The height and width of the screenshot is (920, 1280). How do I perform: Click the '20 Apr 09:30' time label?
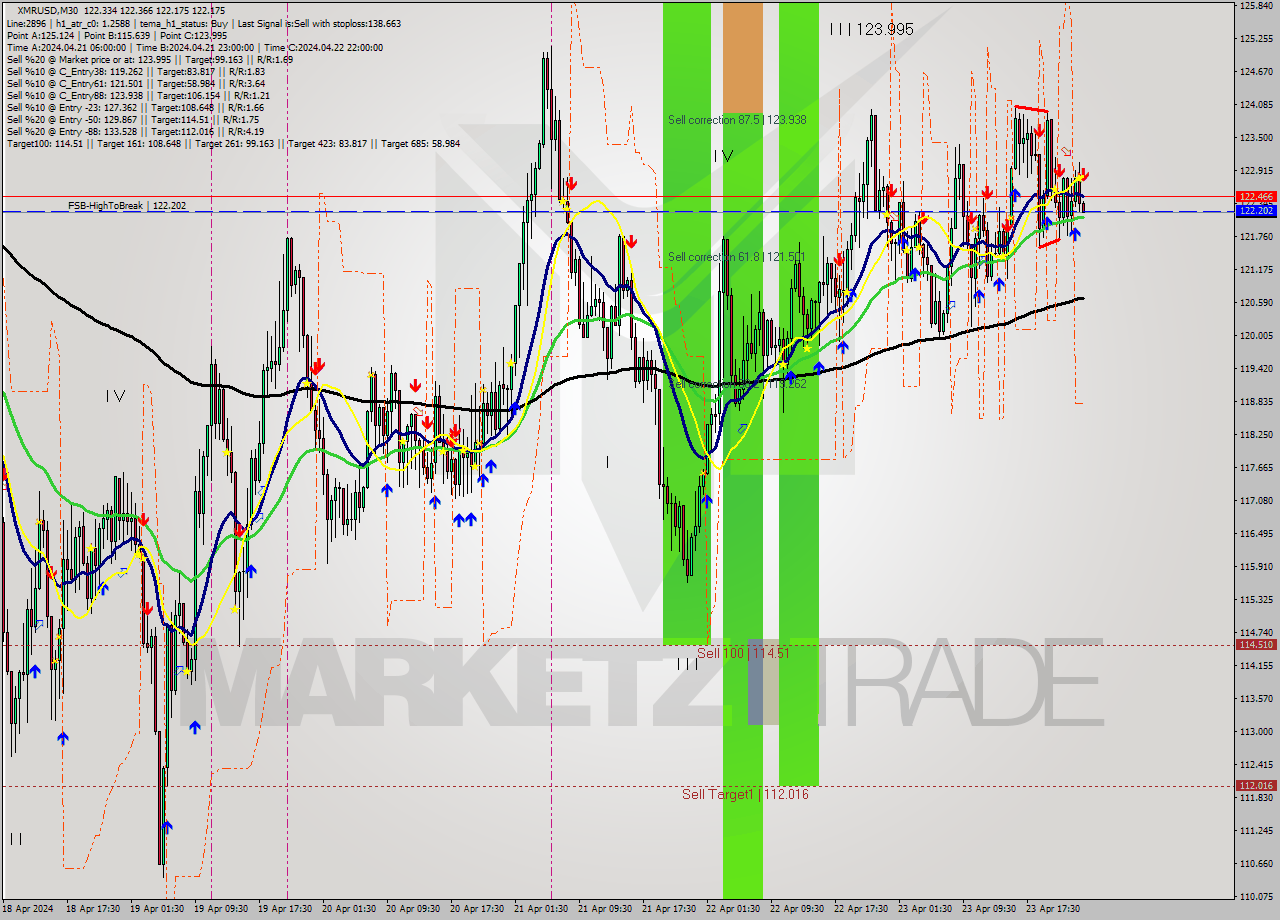413,909
